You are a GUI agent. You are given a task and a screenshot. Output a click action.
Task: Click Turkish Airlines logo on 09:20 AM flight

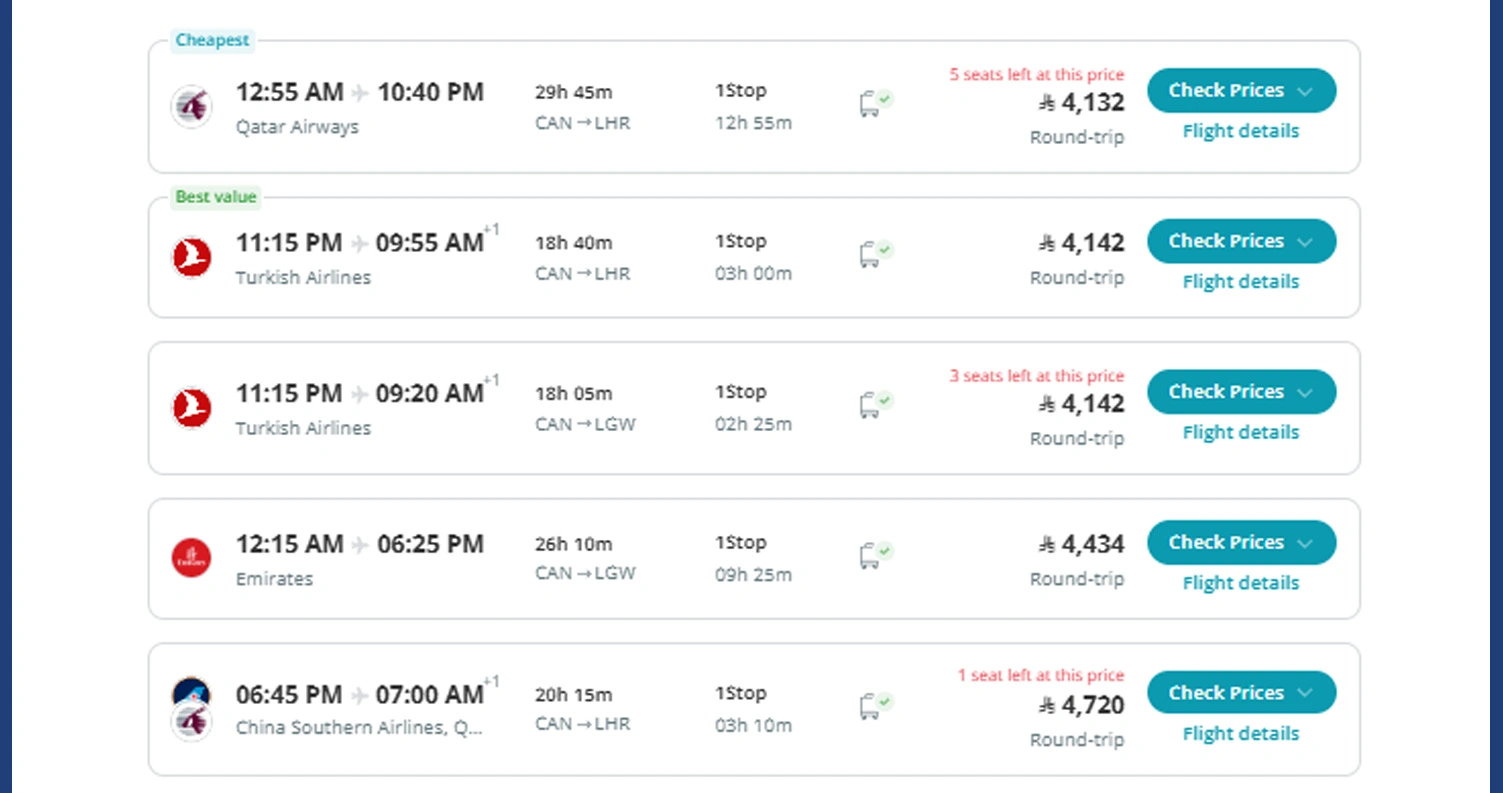pos(191,408)
